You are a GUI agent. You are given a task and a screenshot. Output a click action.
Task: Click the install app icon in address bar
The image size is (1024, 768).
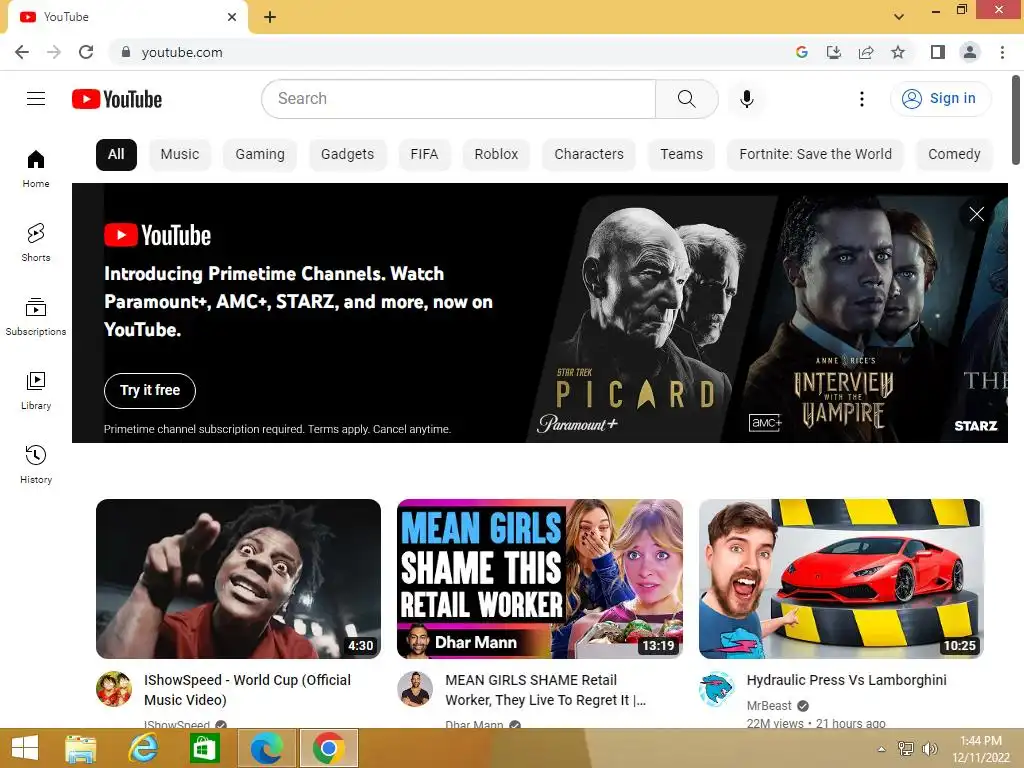[x=834, y=52]
